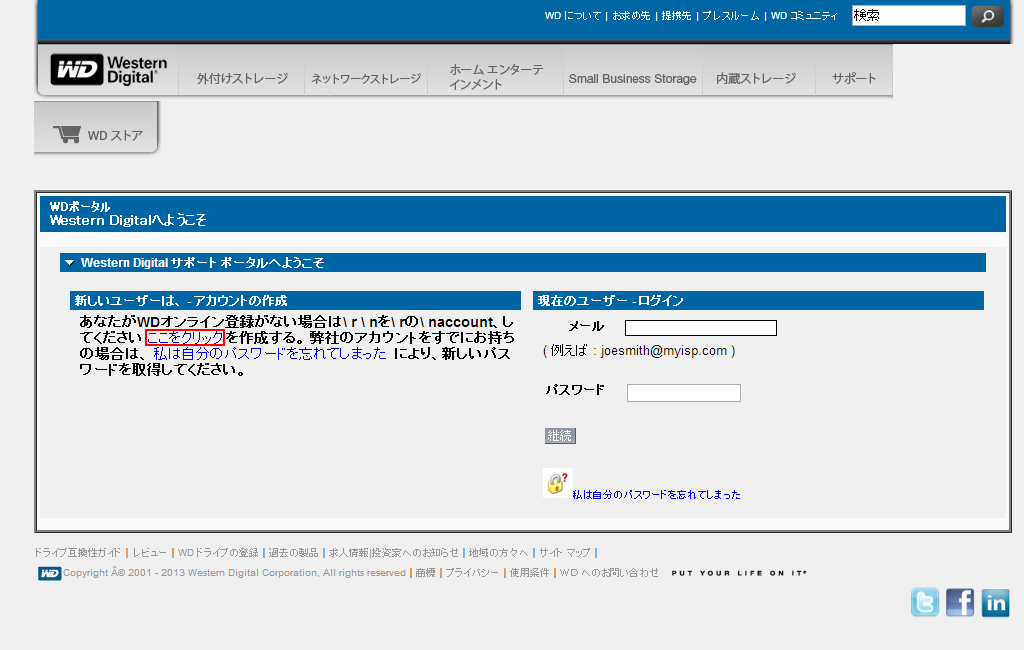Screen dimensions: 1024x650
Task: Open the 求人情報 footer link
Action: (x=349, y=553)
